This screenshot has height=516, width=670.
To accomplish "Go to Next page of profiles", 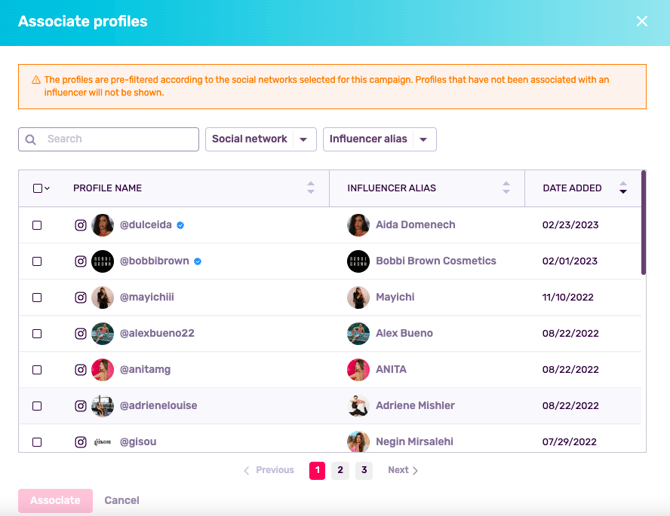I will click(x=403, y=470).
